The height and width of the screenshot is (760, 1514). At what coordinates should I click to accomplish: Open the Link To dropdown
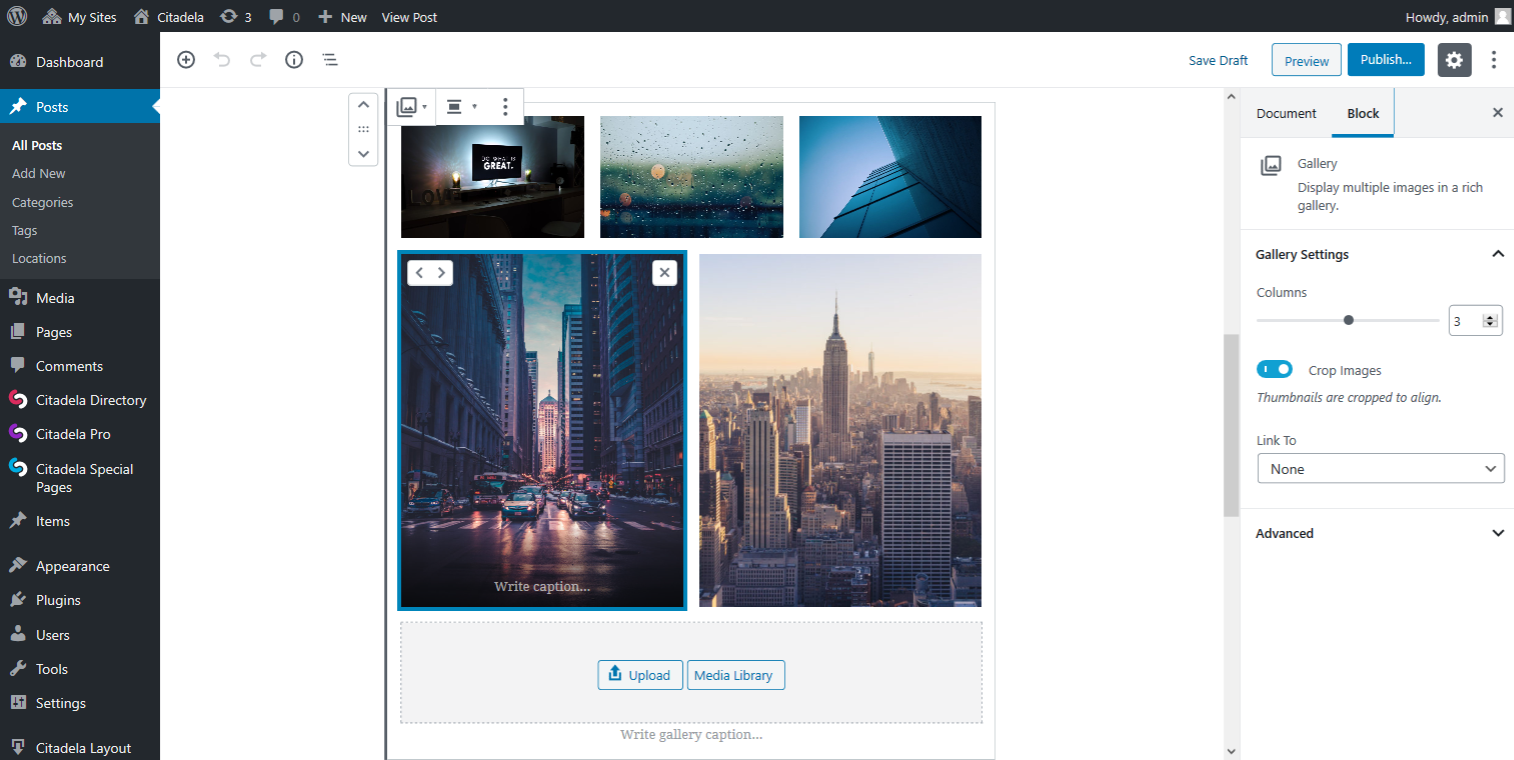coord(1380,469)
